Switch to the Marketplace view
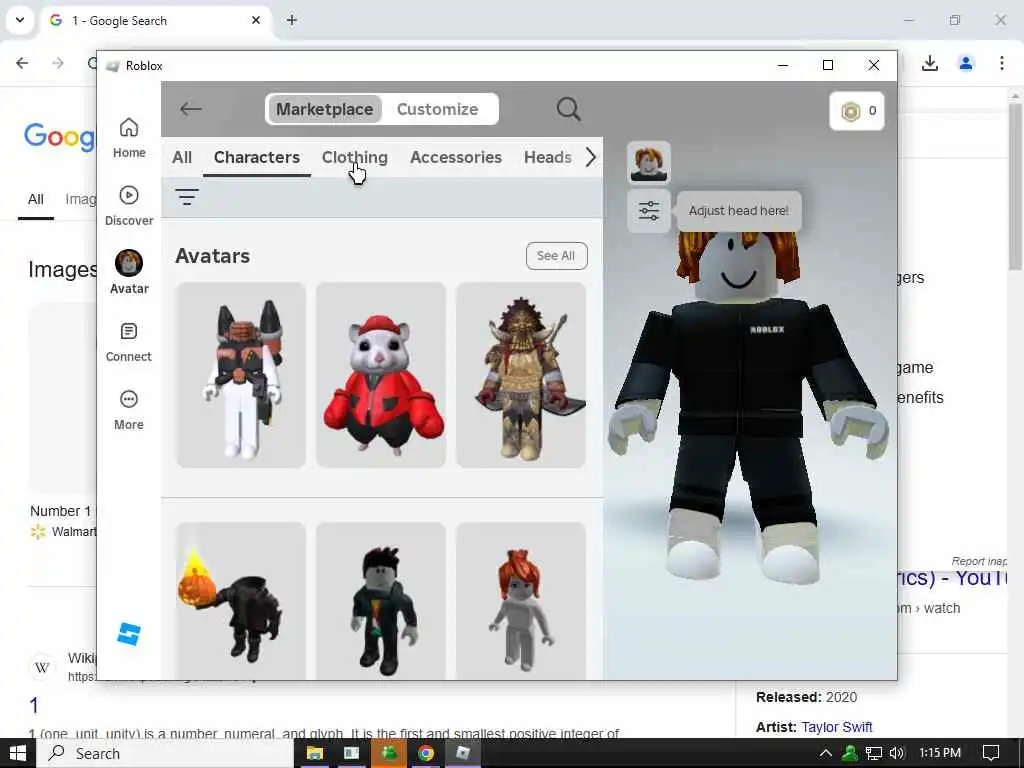Image resolution: width=1024 pixels, height=768 pixels. [325, 109]
